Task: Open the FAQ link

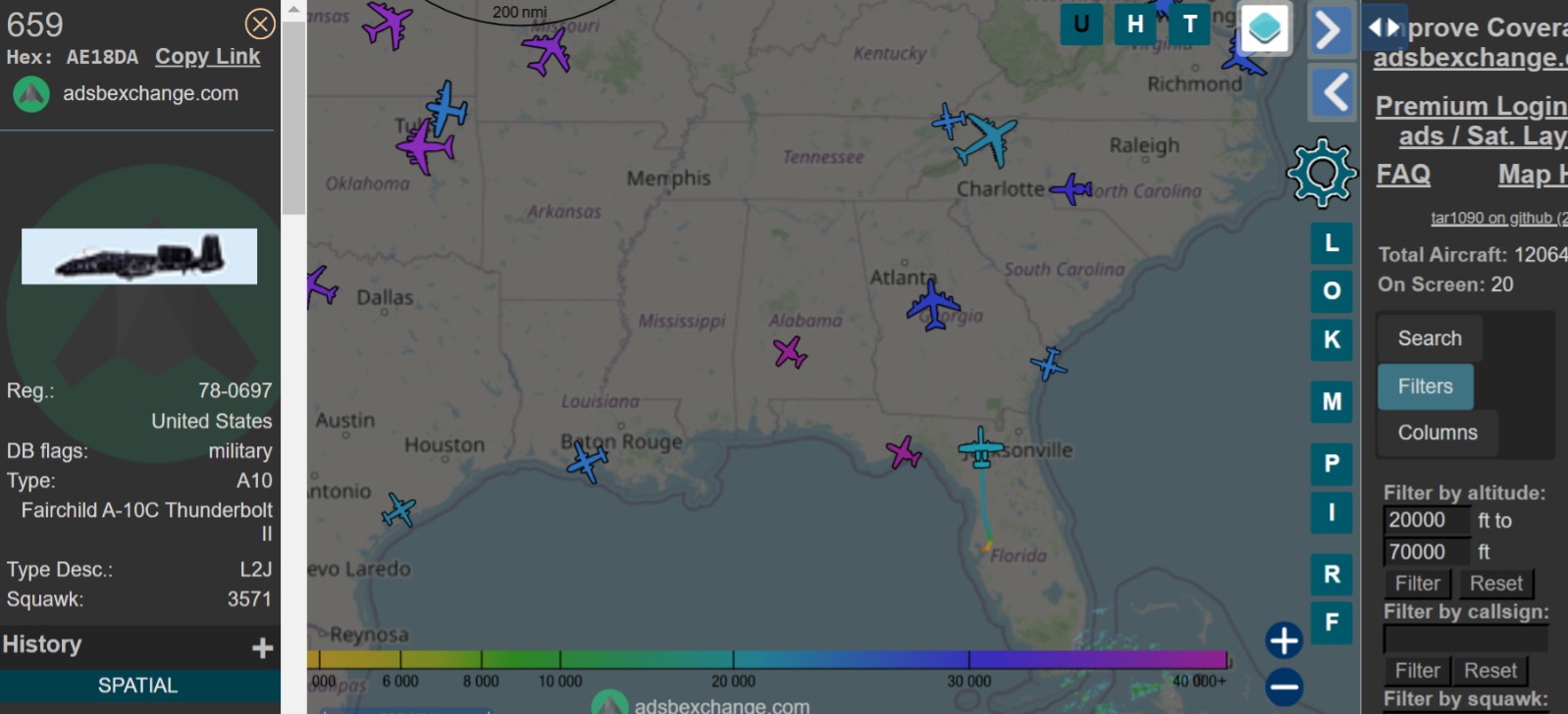Action: (1403, 175)
